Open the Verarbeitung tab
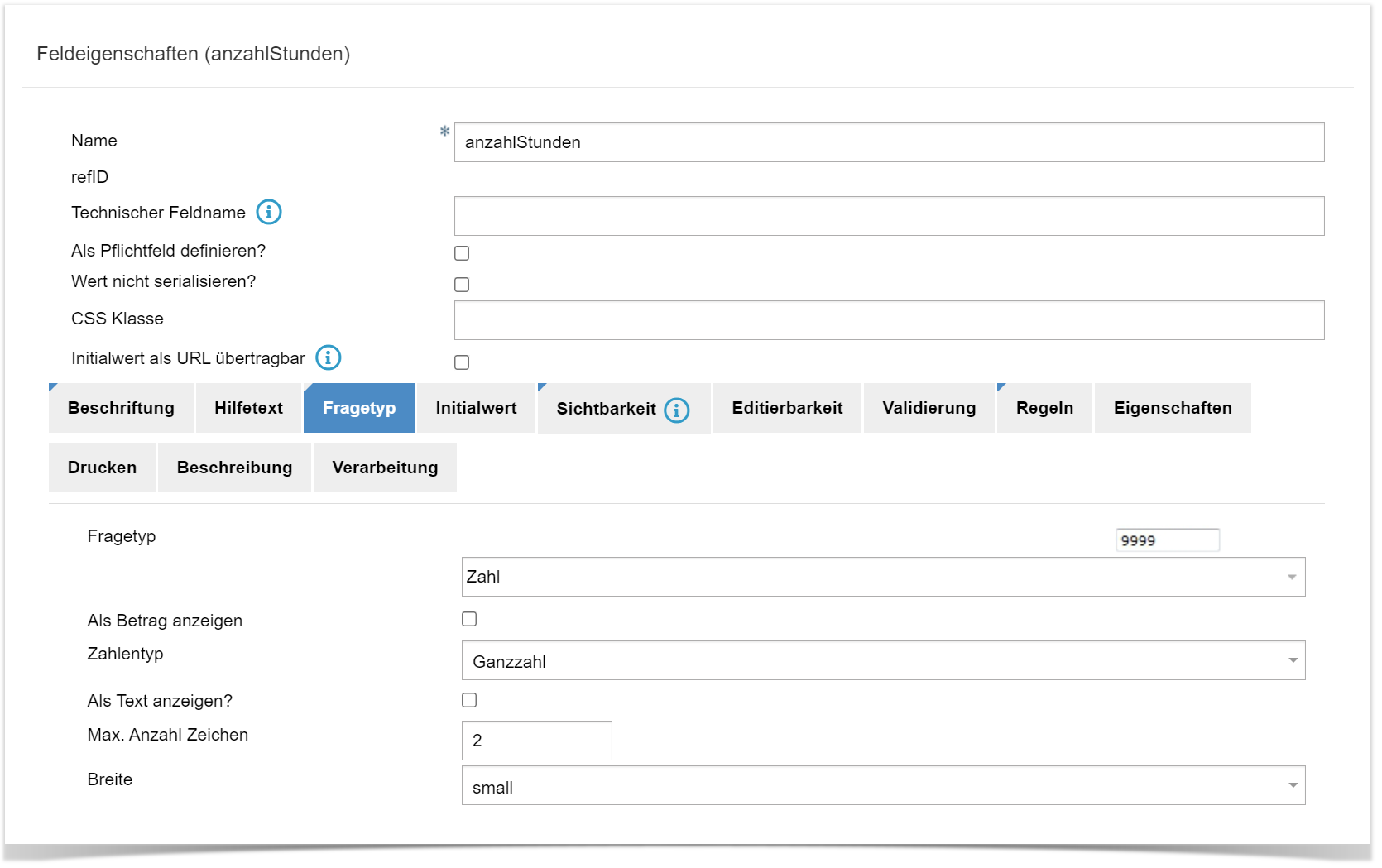This screenshot has width=1382, height=868. tap(385, 468)
